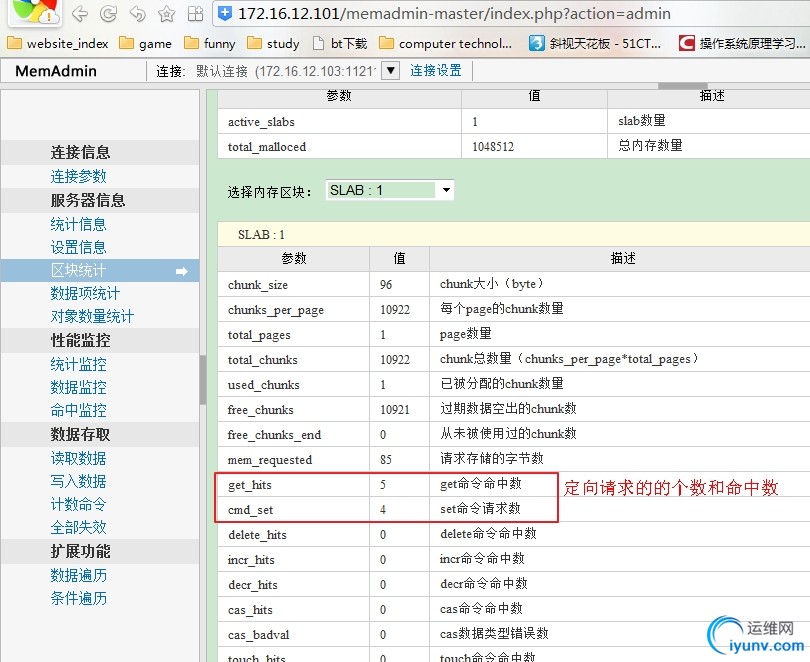Viewport: 810px width, 662px height.
Task: Click the 服务器信息 sidebar heading
Action: [88, 200]
